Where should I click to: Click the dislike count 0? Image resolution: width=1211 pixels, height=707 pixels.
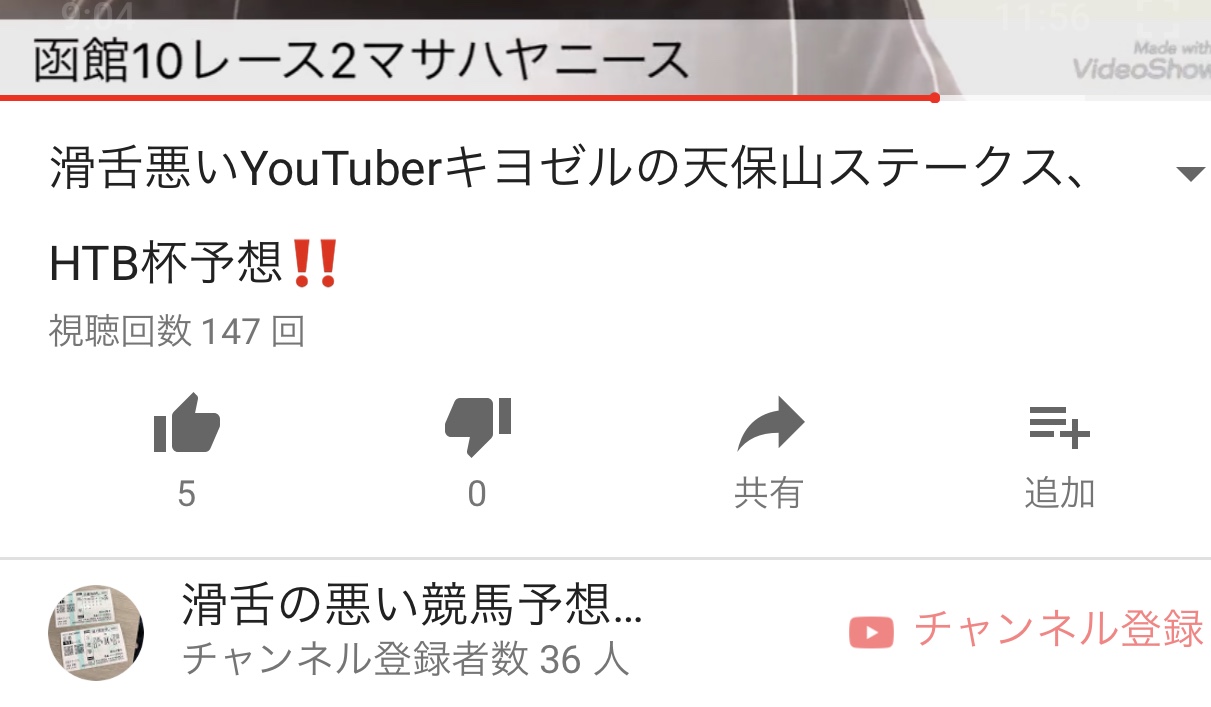[477, 494]
